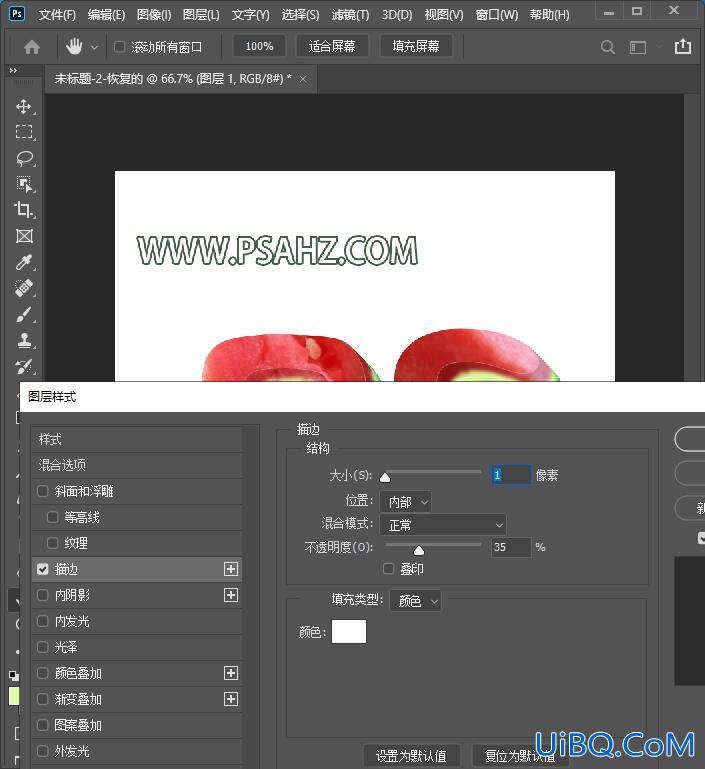Select the Frame tool
Viewport: 705px width, 769px height.
point(24,236)
